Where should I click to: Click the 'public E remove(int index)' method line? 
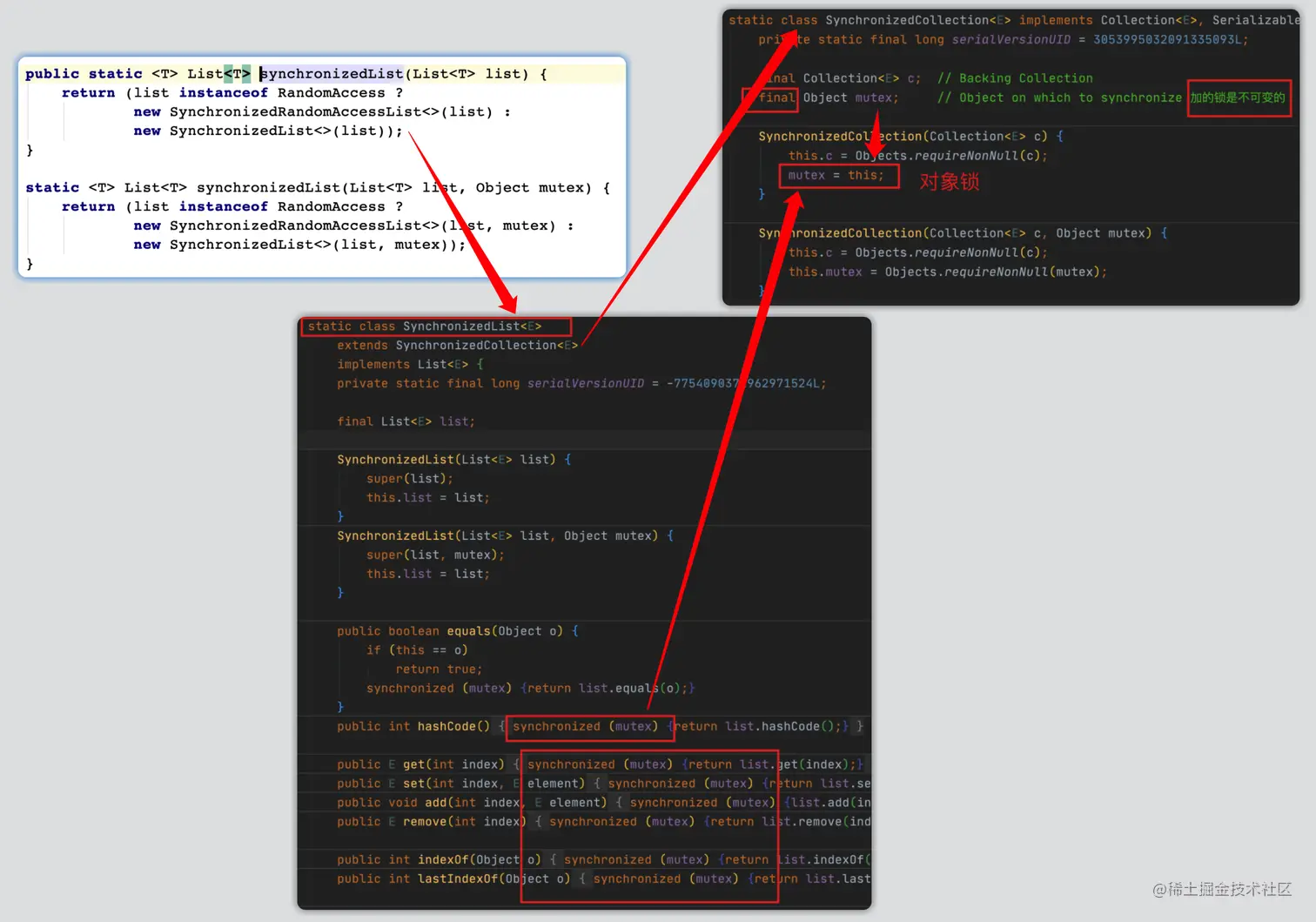[603, 822]
